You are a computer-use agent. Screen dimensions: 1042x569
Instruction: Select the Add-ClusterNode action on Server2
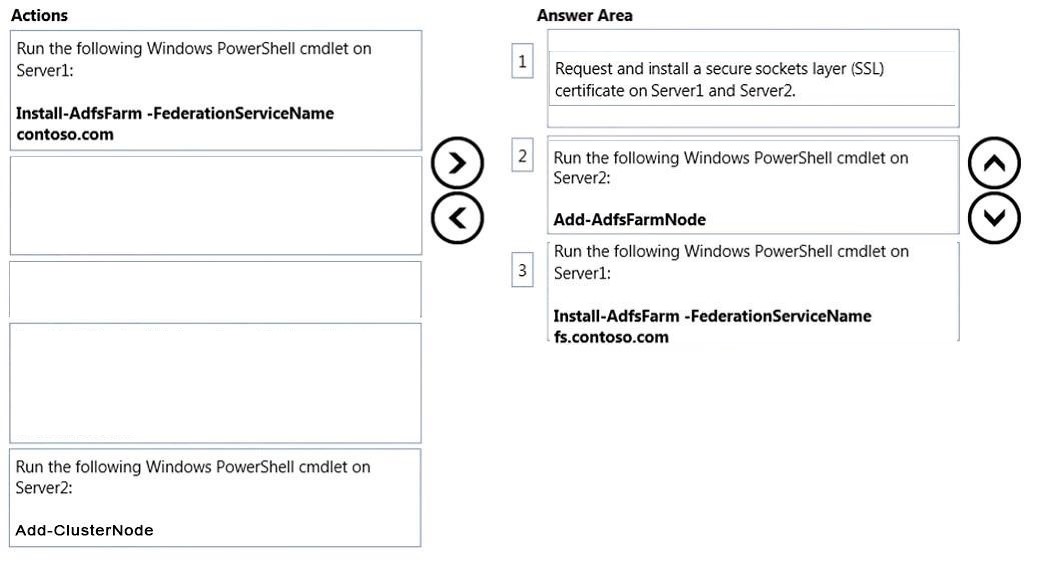[x=215, y=498]
